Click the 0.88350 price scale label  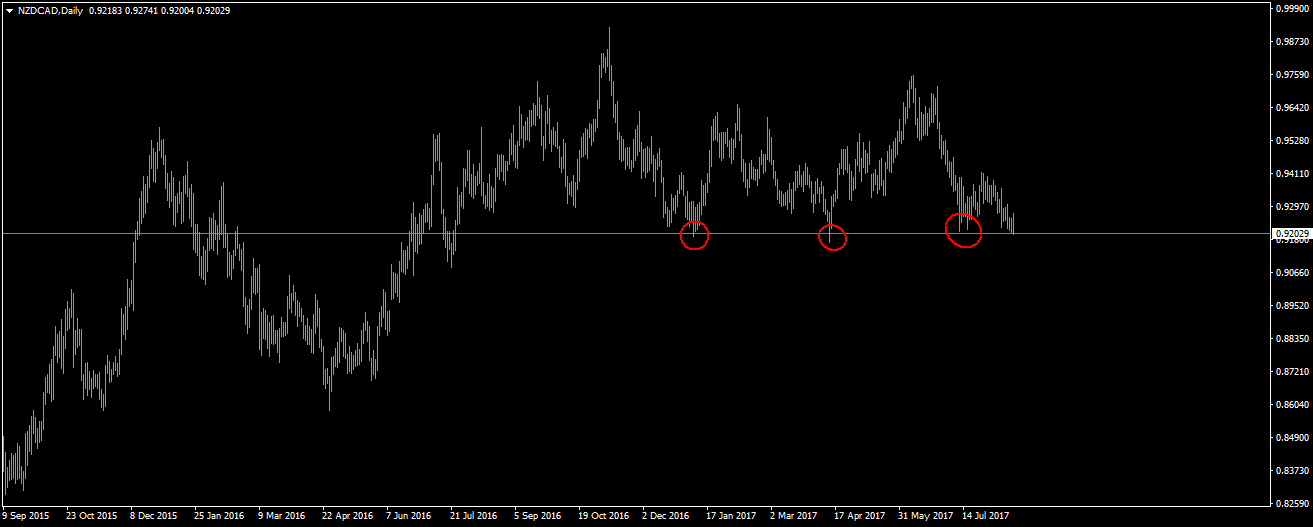(x=1292, y=338)
